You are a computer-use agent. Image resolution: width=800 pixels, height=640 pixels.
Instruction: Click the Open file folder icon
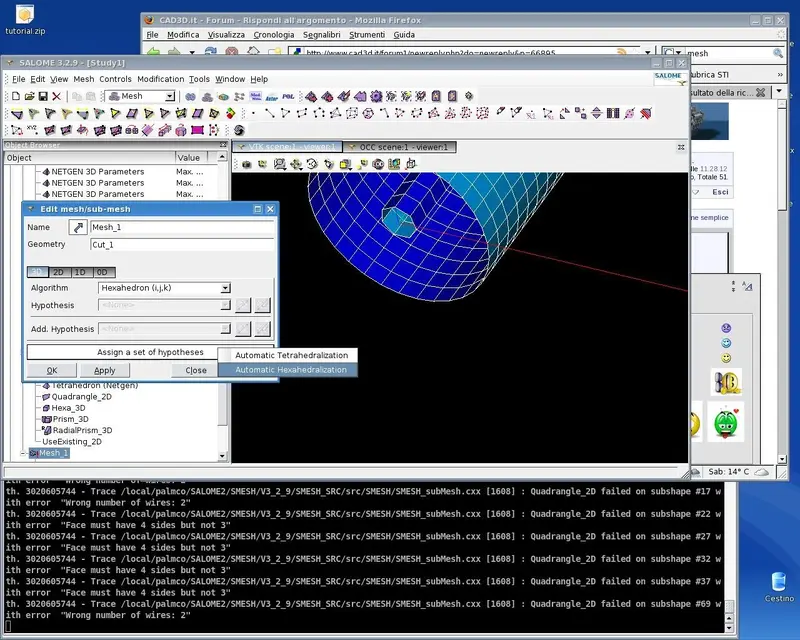[27, 96]
